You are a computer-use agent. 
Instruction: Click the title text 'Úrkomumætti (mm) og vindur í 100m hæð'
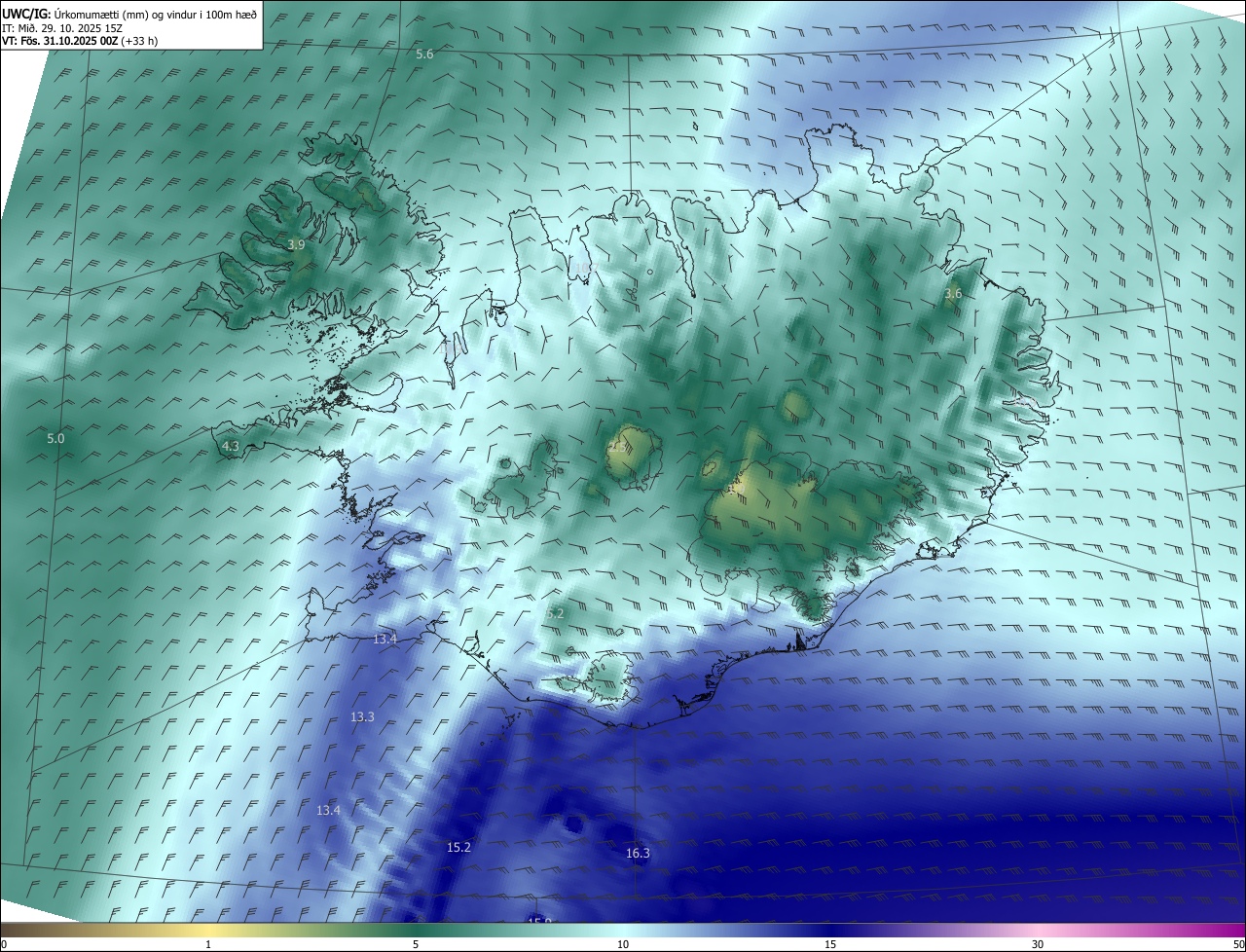click(156, 14)
